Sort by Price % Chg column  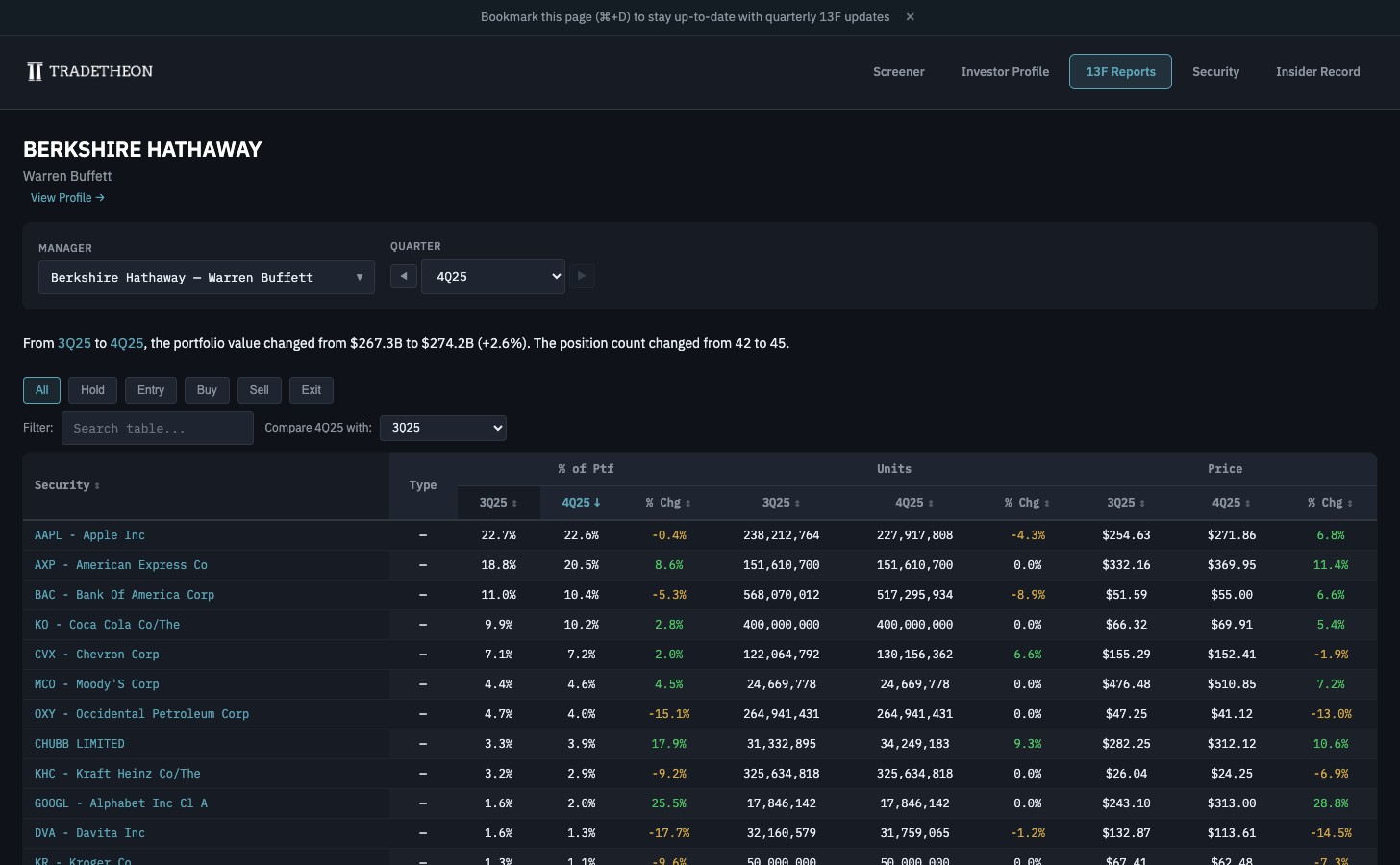tap(1352, 502)
